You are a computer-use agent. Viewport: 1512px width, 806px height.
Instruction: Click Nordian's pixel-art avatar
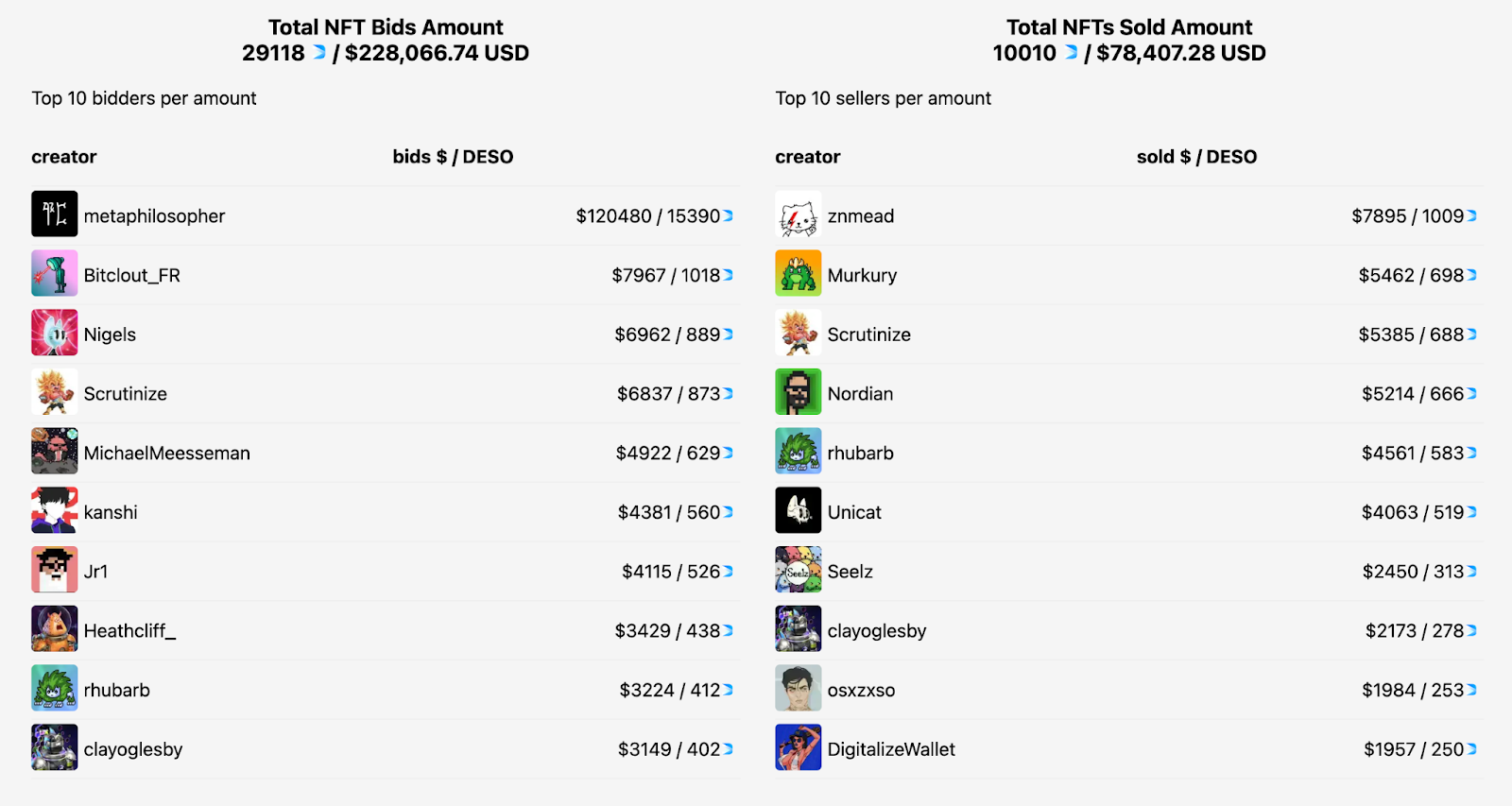798,393
